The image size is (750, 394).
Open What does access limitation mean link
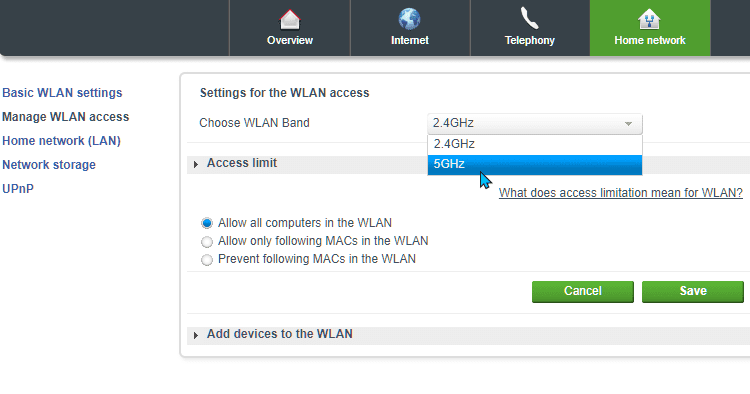click(x=620, y=193)
